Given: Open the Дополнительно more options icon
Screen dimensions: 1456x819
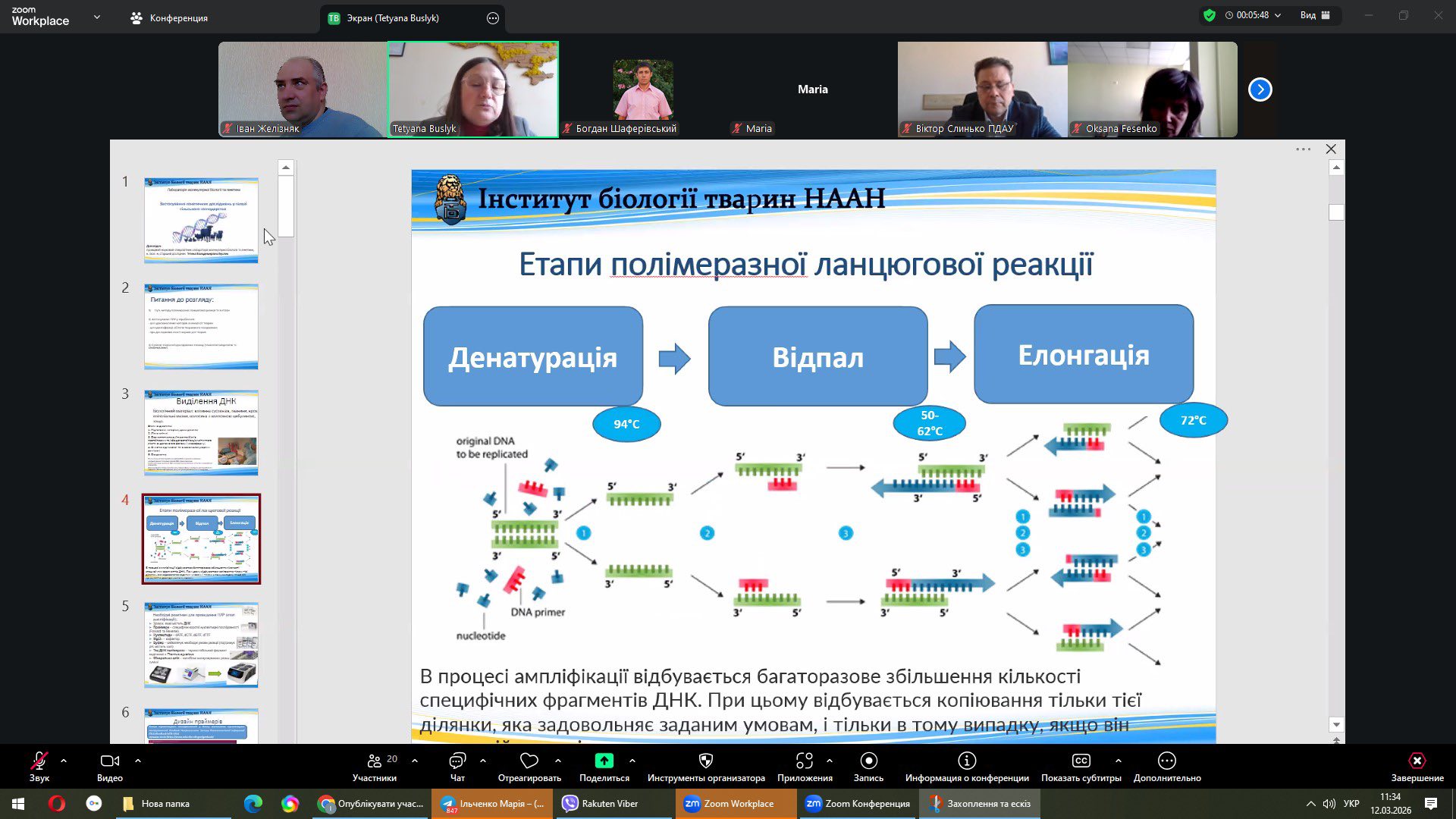Looking at the screenshot, I should [1166, 761].
